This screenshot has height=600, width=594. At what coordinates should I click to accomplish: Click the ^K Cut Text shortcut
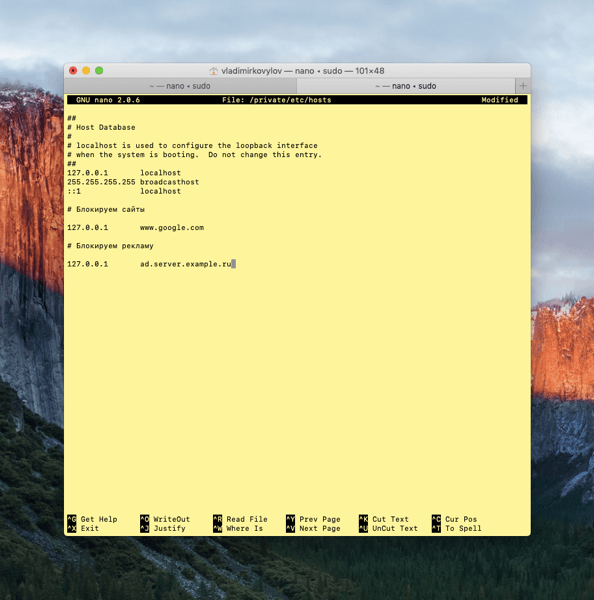(384, 519)
